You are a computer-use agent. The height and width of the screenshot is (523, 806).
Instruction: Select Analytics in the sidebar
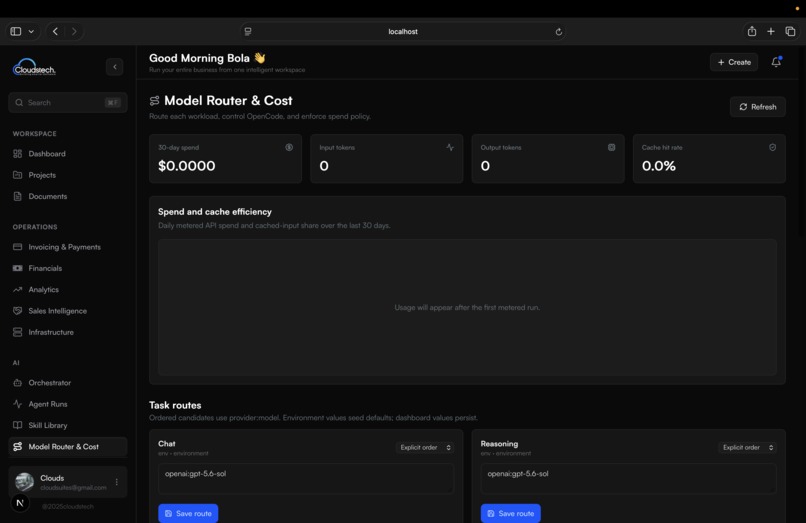(x=68, y=290)
